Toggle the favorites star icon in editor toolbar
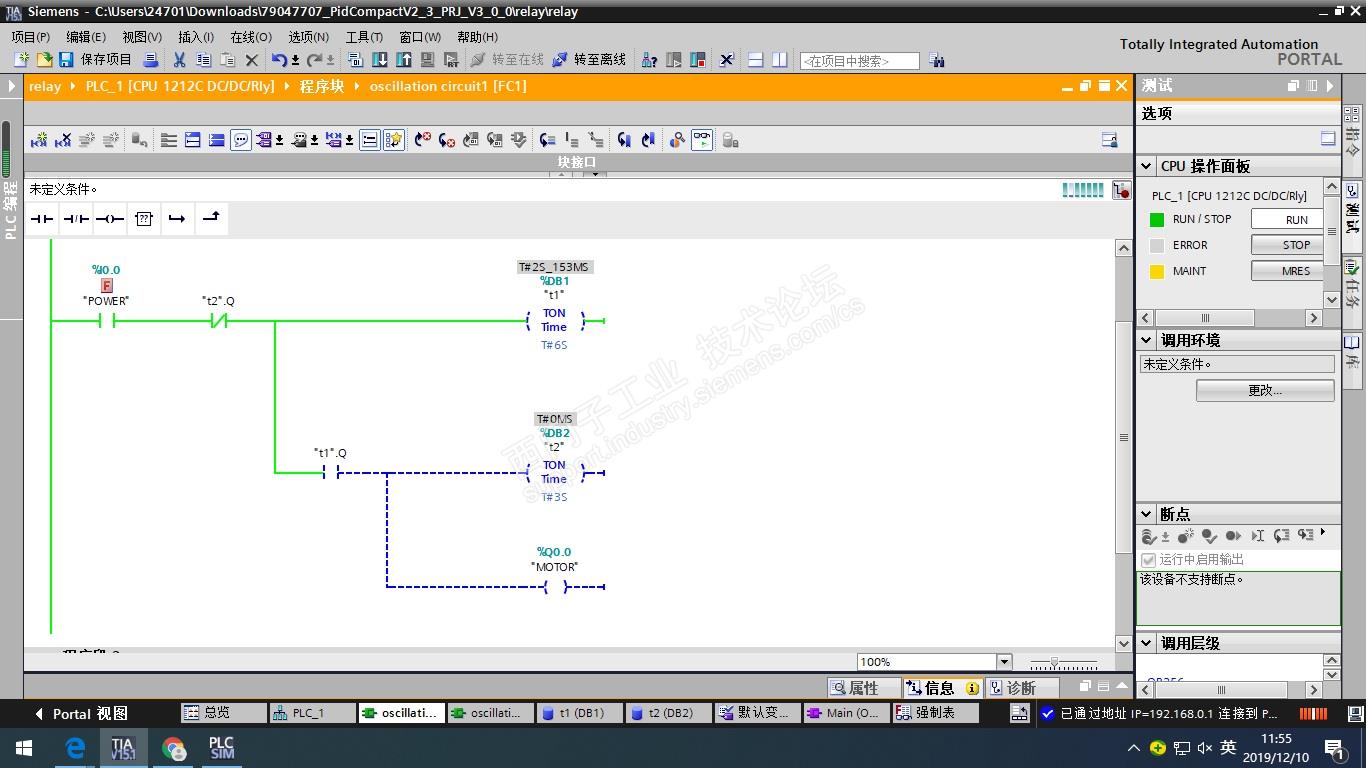1366x768 pixels. click(394, 140)
